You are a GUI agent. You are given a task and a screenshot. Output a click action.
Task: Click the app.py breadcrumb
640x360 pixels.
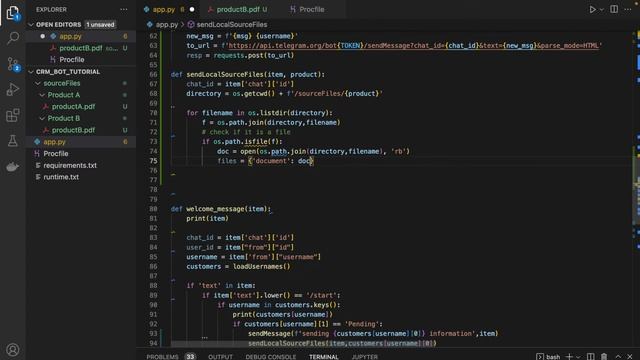pyautogui.click(x=167, y=24)
